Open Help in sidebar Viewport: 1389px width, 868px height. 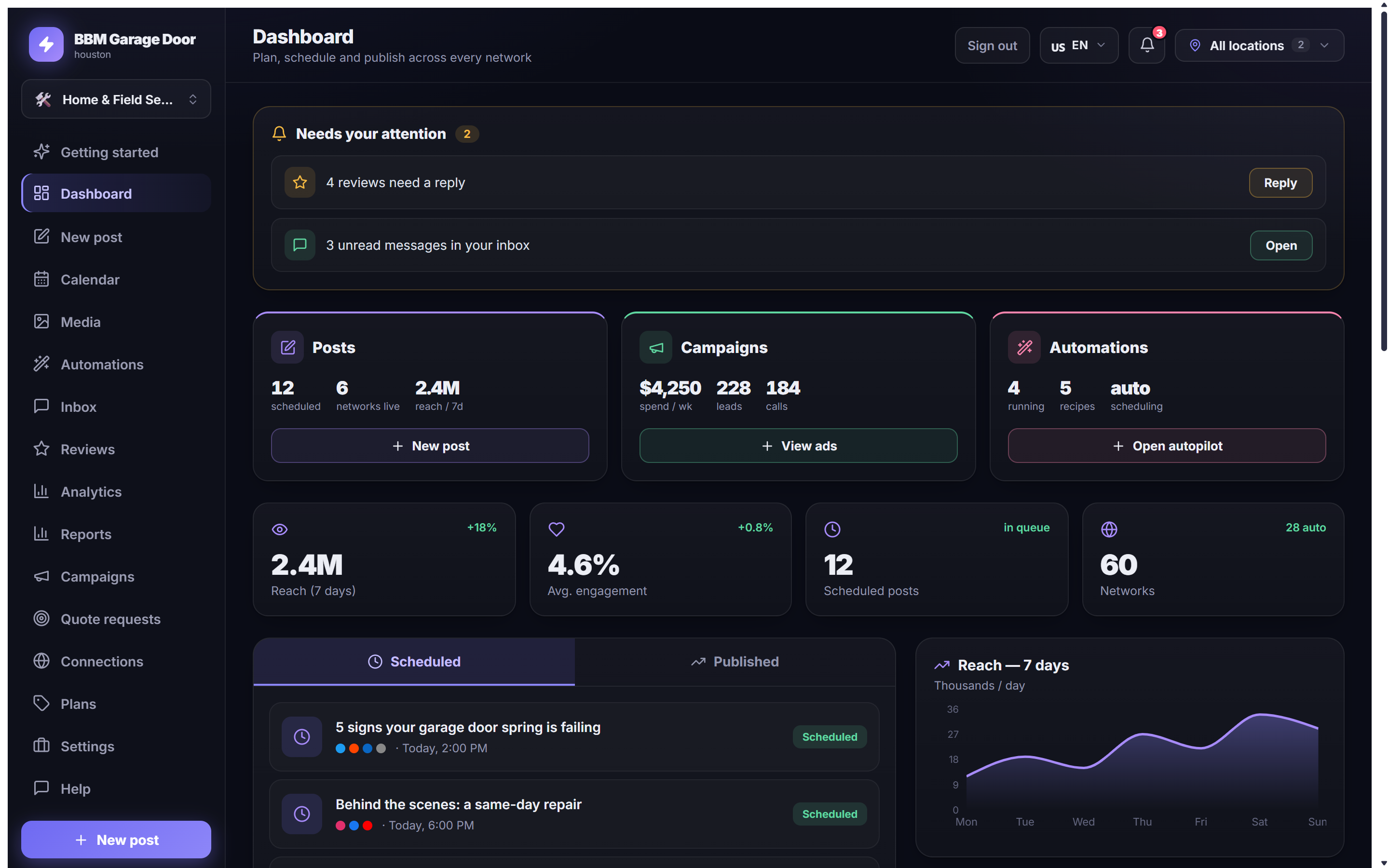pyautogui.click(x=116, y=789)
